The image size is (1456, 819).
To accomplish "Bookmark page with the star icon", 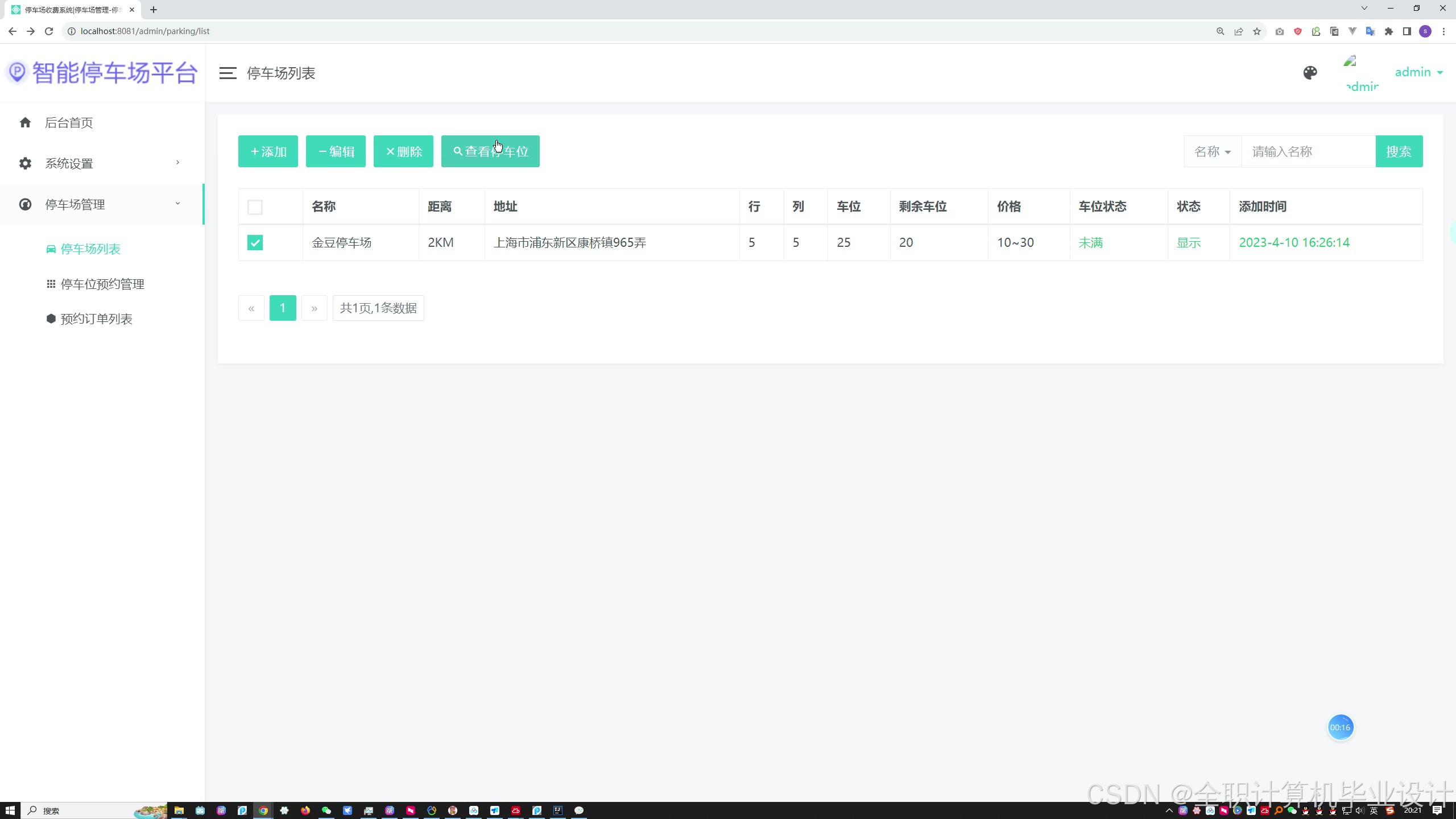I will pyautogui.click(x=1257, y=31).
